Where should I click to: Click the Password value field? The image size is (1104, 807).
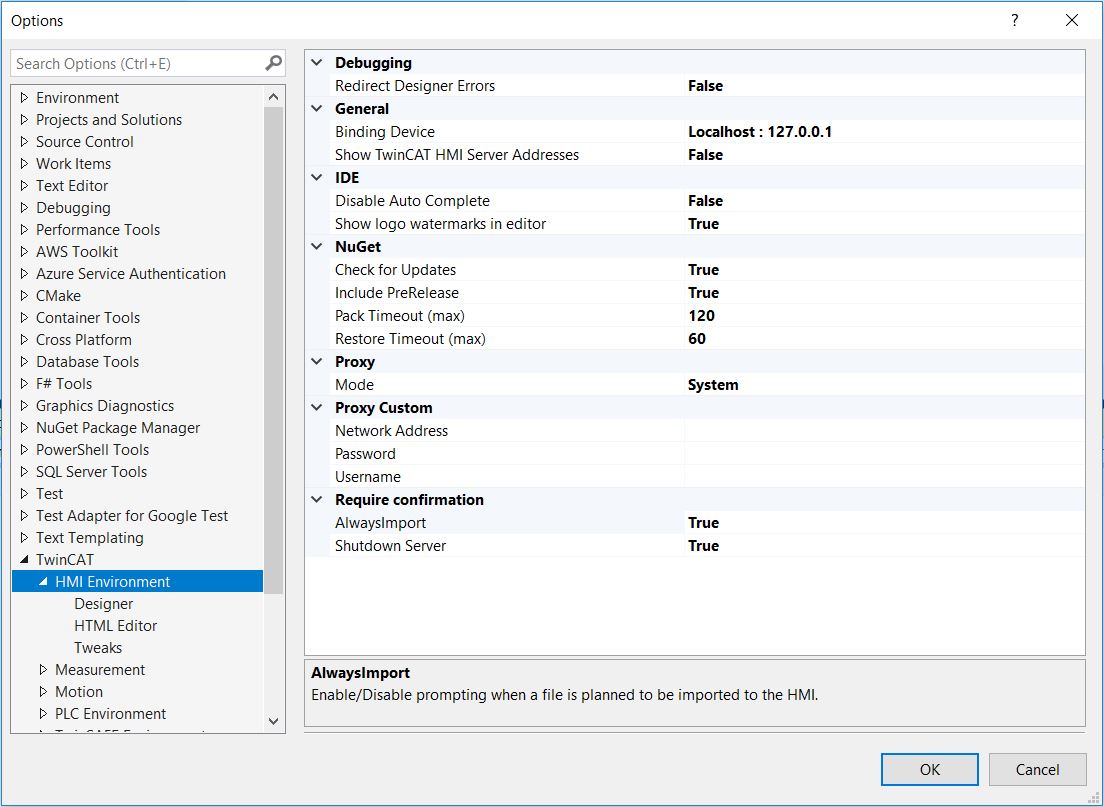[884, 453]
